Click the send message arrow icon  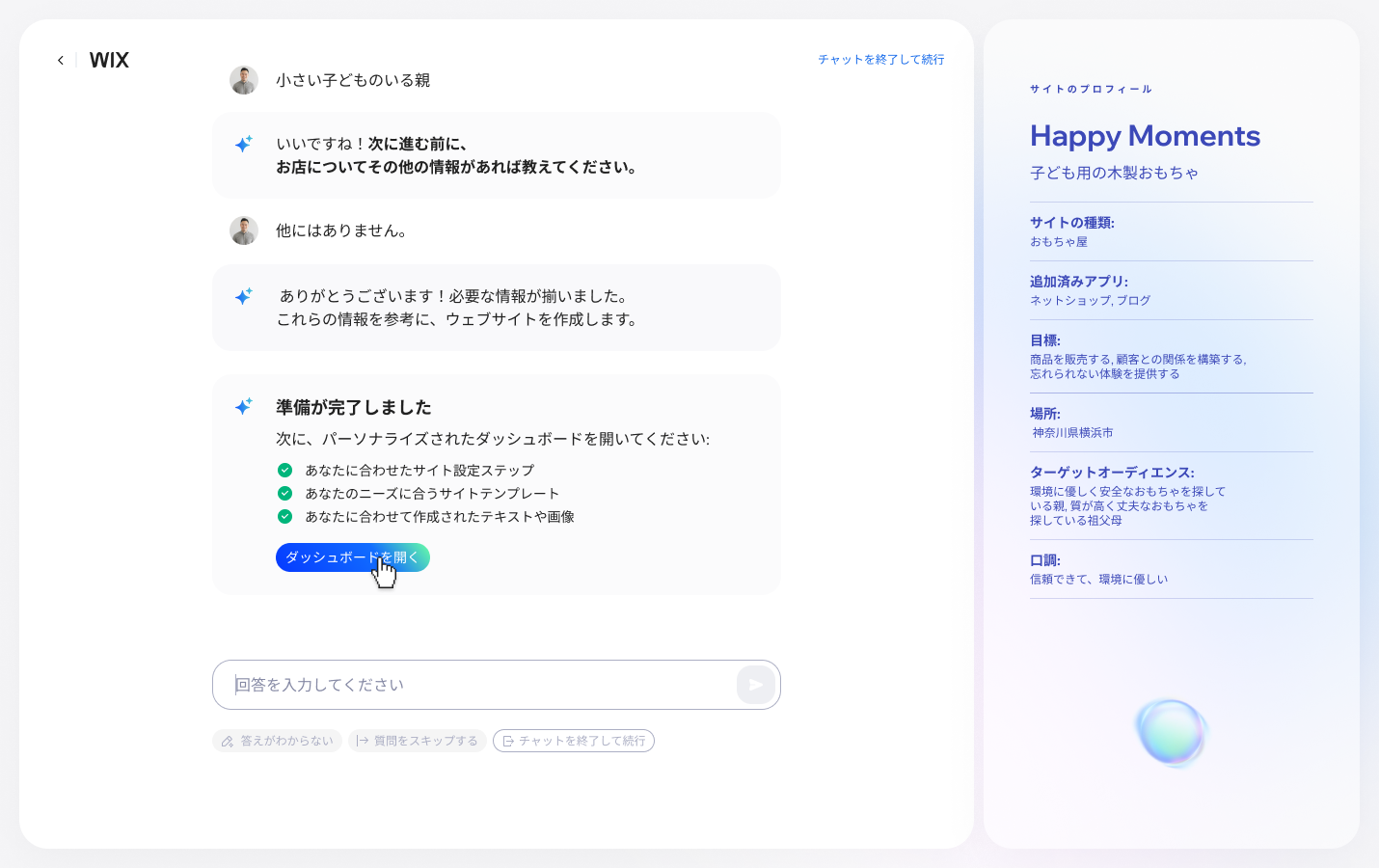click(756, 685)
